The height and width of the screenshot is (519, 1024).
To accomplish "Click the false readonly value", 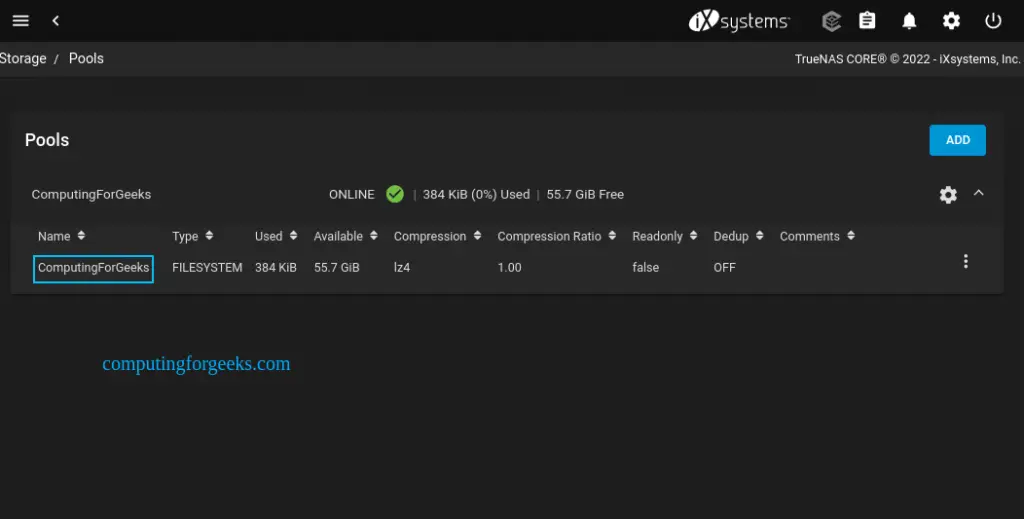I will pyautogui.click(x=645, y=268).
